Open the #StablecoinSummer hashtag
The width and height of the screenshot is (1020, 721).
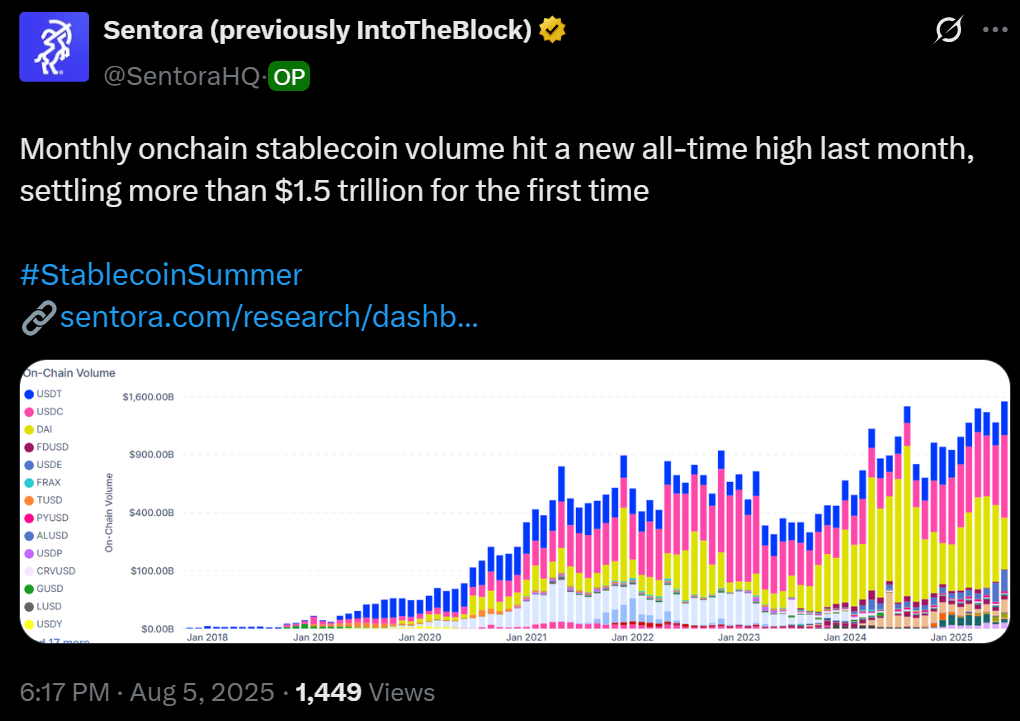(161, 275)
